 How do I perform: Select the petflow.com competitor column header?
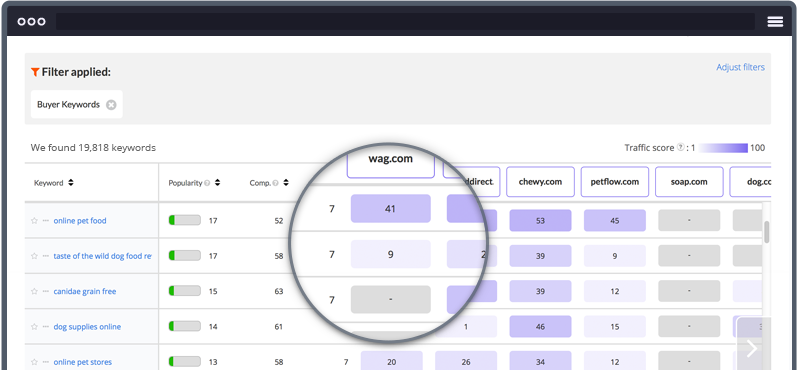pyautogui.click(x=615, y=182)
